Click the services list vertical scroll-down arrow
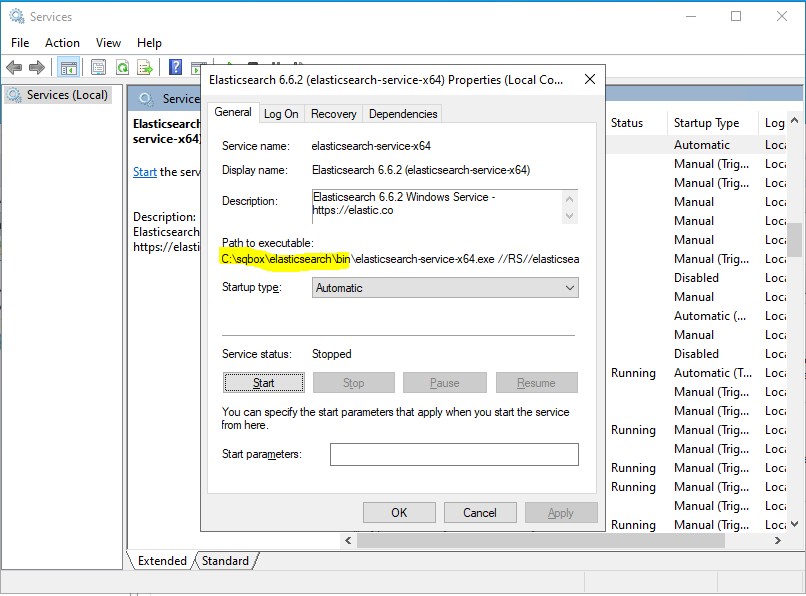806x596 pixels. (x=794, y=524)
